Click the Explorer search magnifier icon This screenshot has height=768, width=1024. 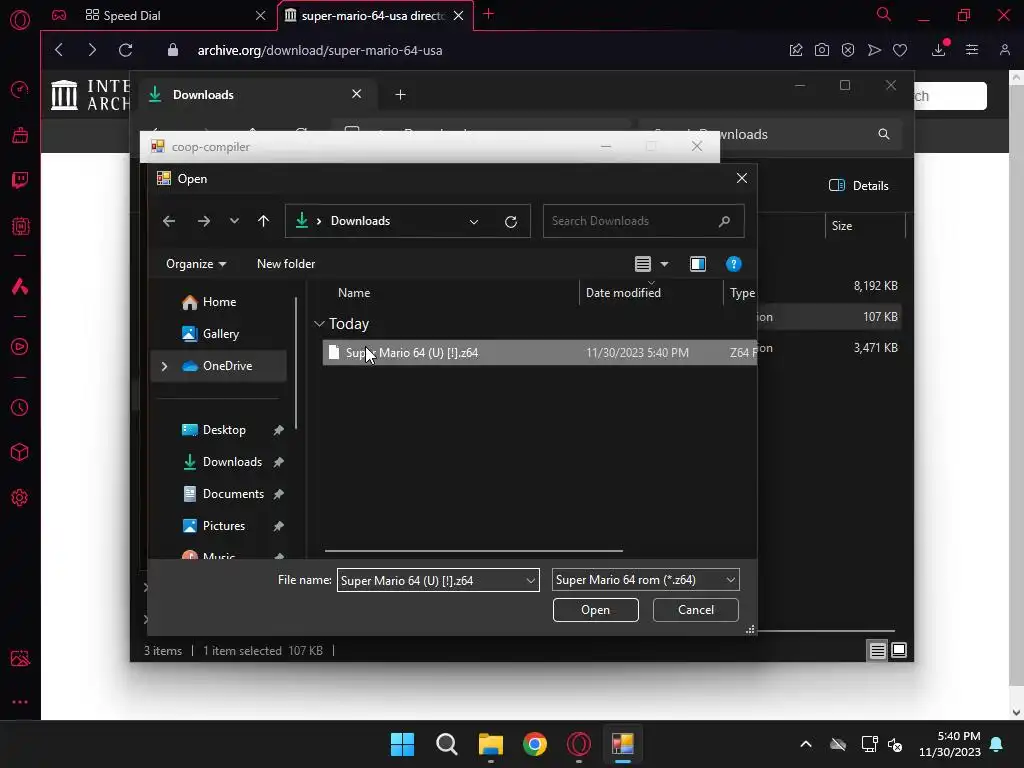click(884, 134)
